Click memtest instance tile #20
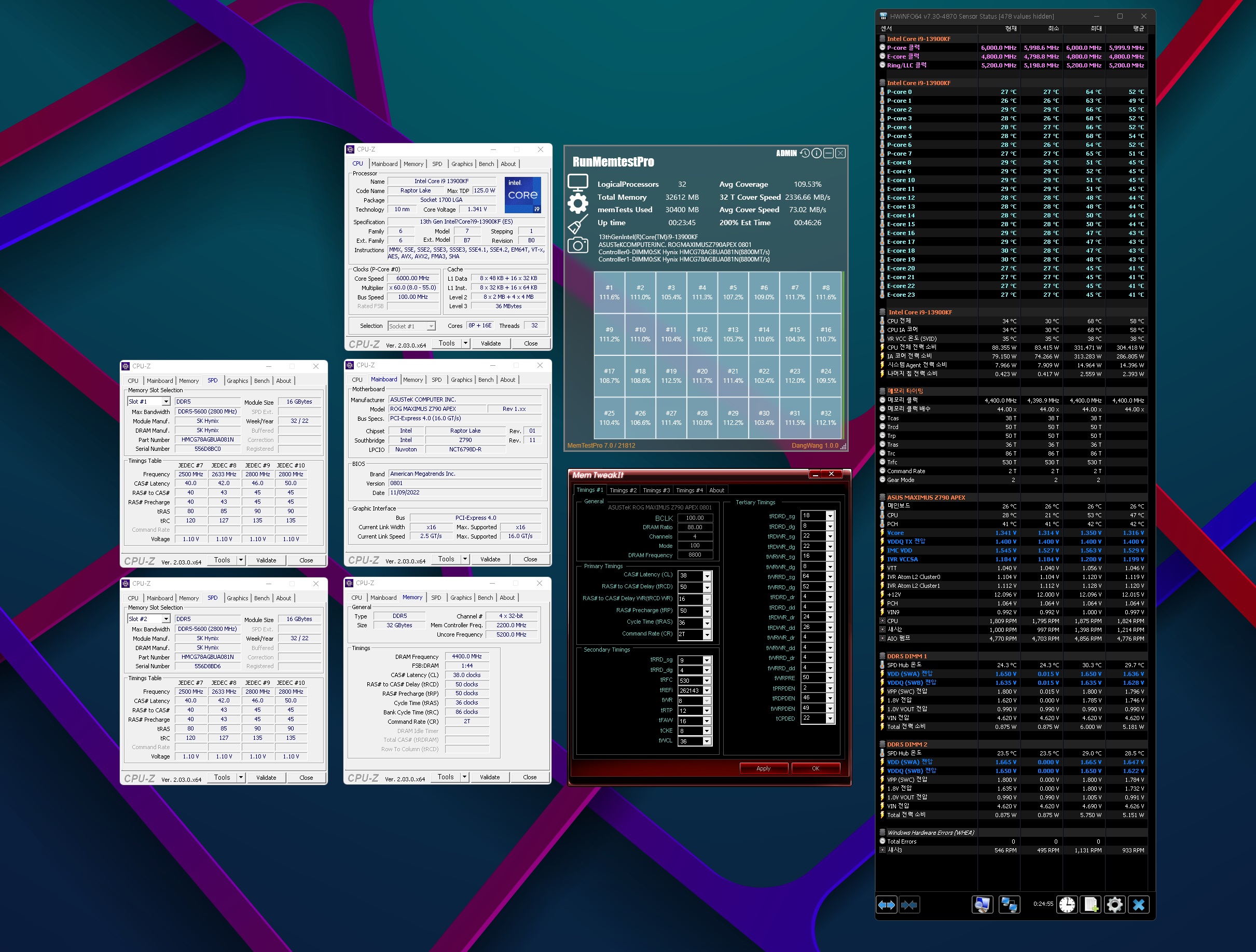The height and width of the screenshot is (952, 1256). coord(702,376)
